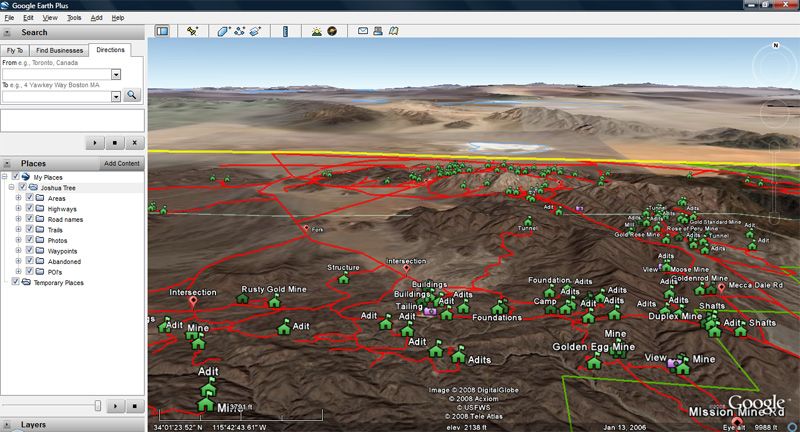Switch to Sky mode planet icon
The height and width of the screenshot is (432, 800).
coord(332,31)
